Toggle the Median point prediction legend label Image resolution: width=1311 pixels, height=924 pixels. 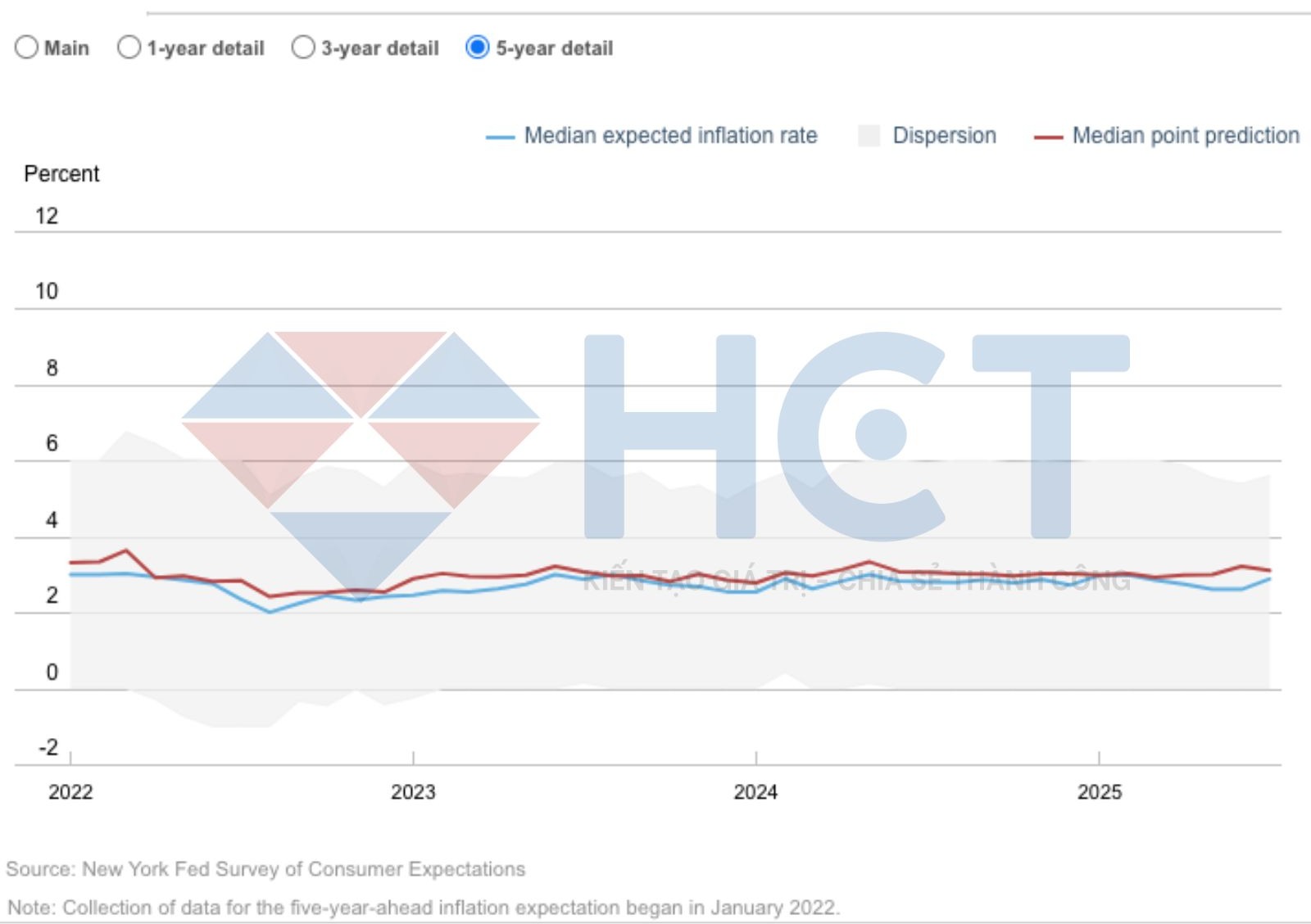1186,135
